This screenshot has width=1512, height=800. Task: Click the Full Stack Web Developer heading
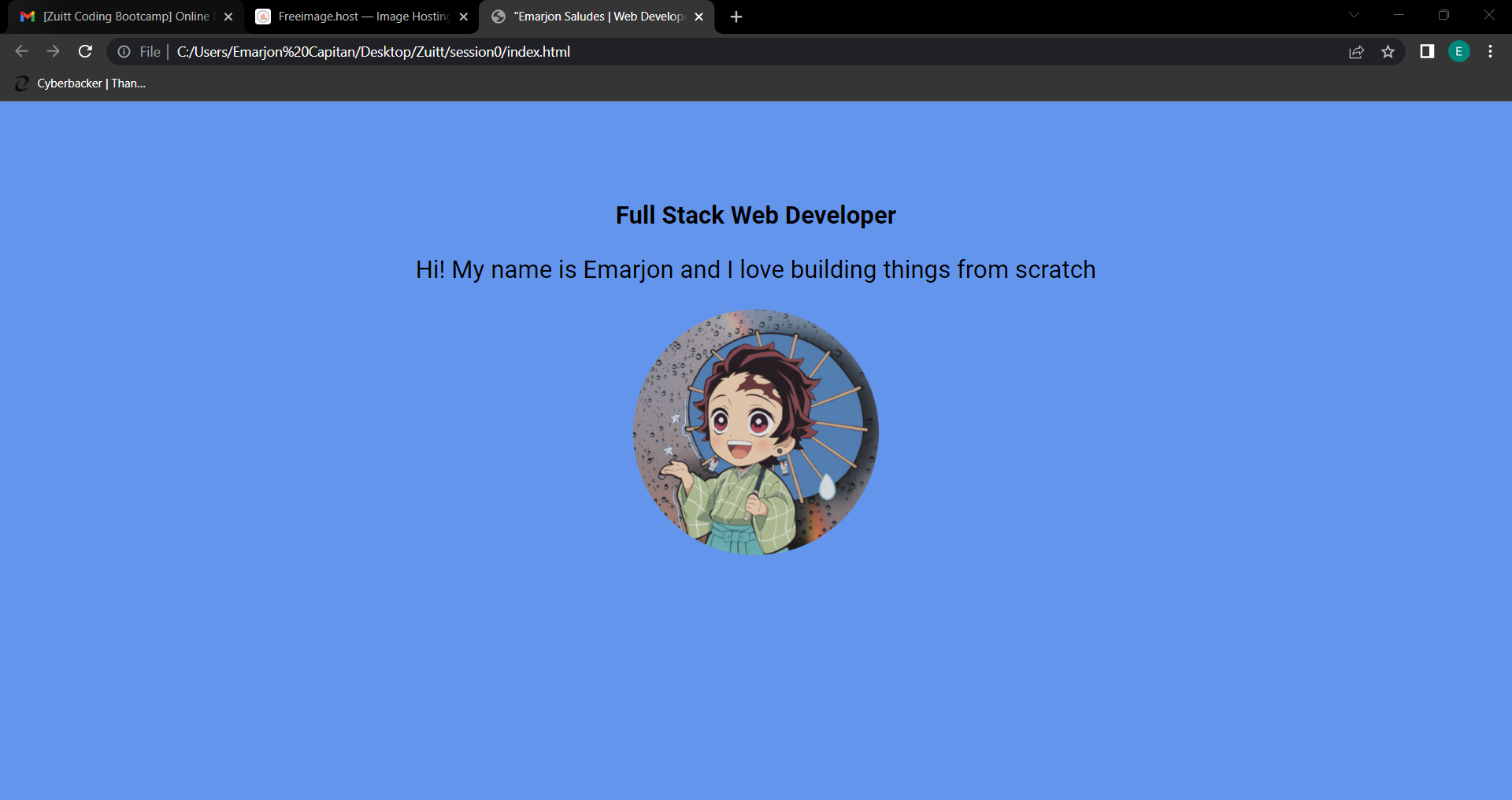756,215
